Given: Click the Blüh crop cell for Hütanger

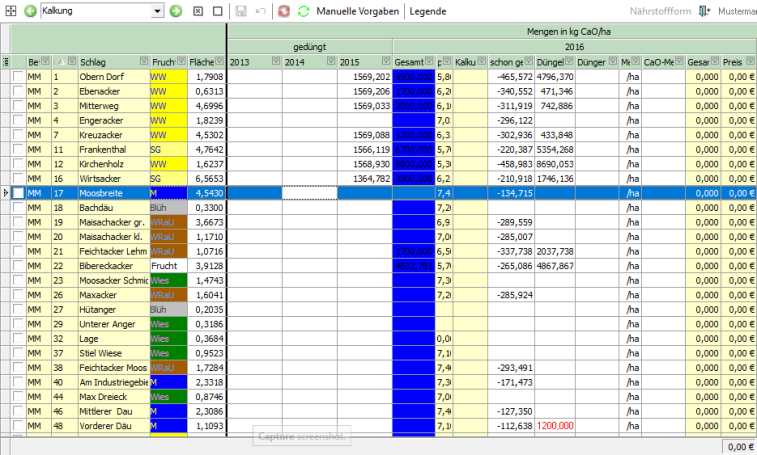Looking at the screenshot, I should tap(168, 309).
